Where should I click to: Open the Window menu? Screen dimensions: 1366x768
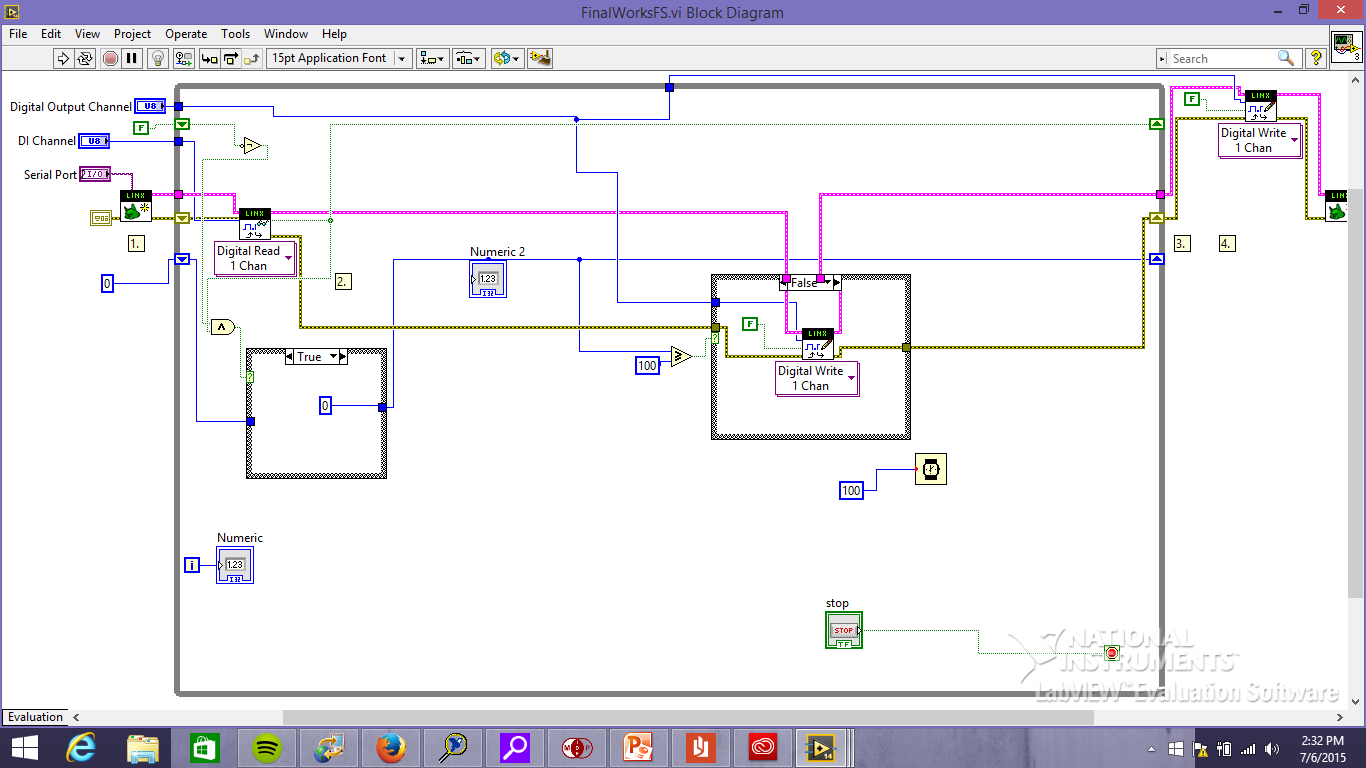tap(287, 34)
